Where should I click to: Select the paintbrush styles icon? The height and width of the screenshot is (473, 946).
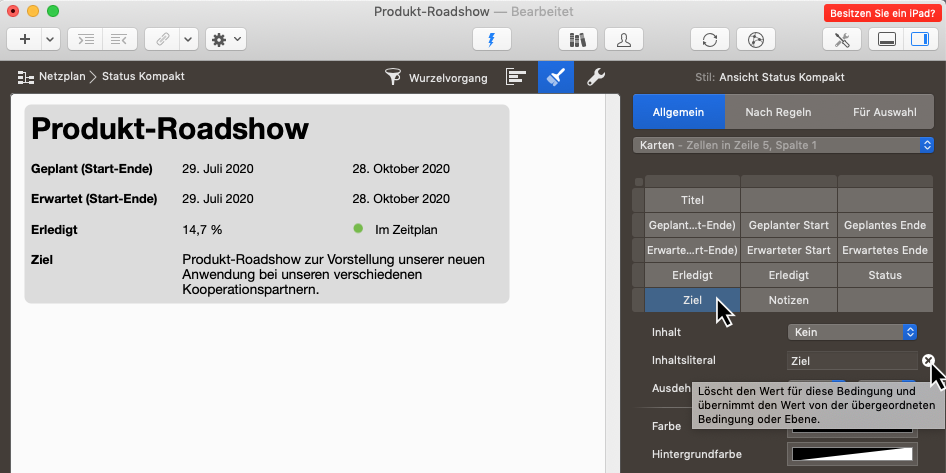[x=555, y=77]
